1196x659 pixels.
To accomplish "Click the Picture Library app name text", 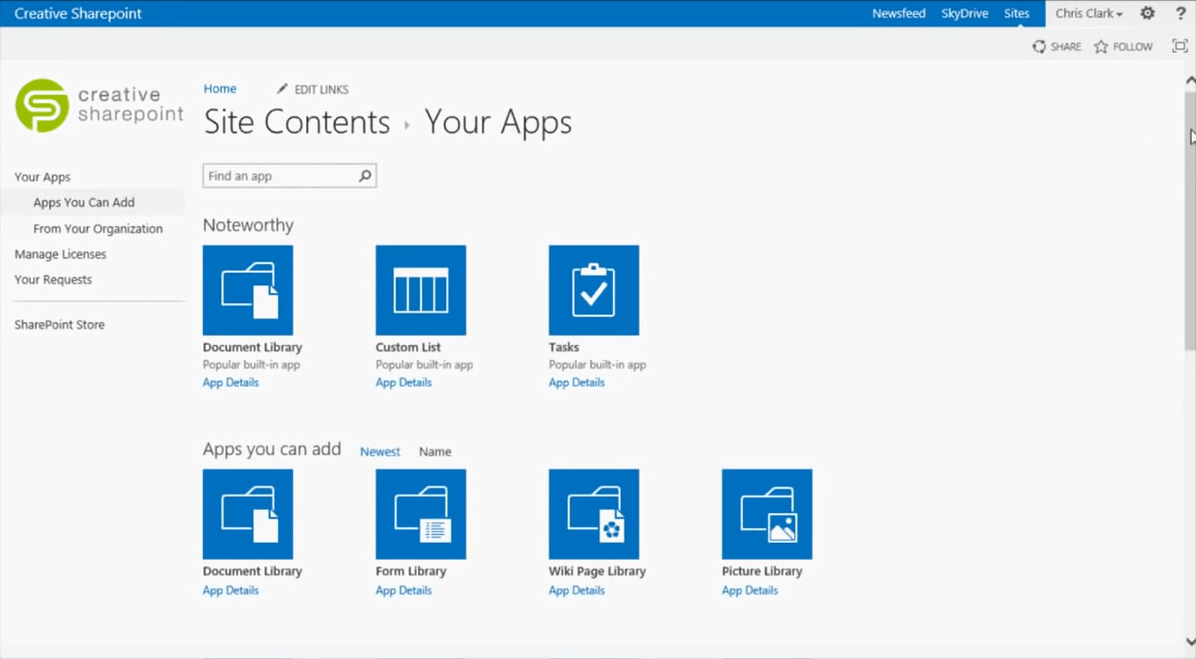I will tap(762, 571).
